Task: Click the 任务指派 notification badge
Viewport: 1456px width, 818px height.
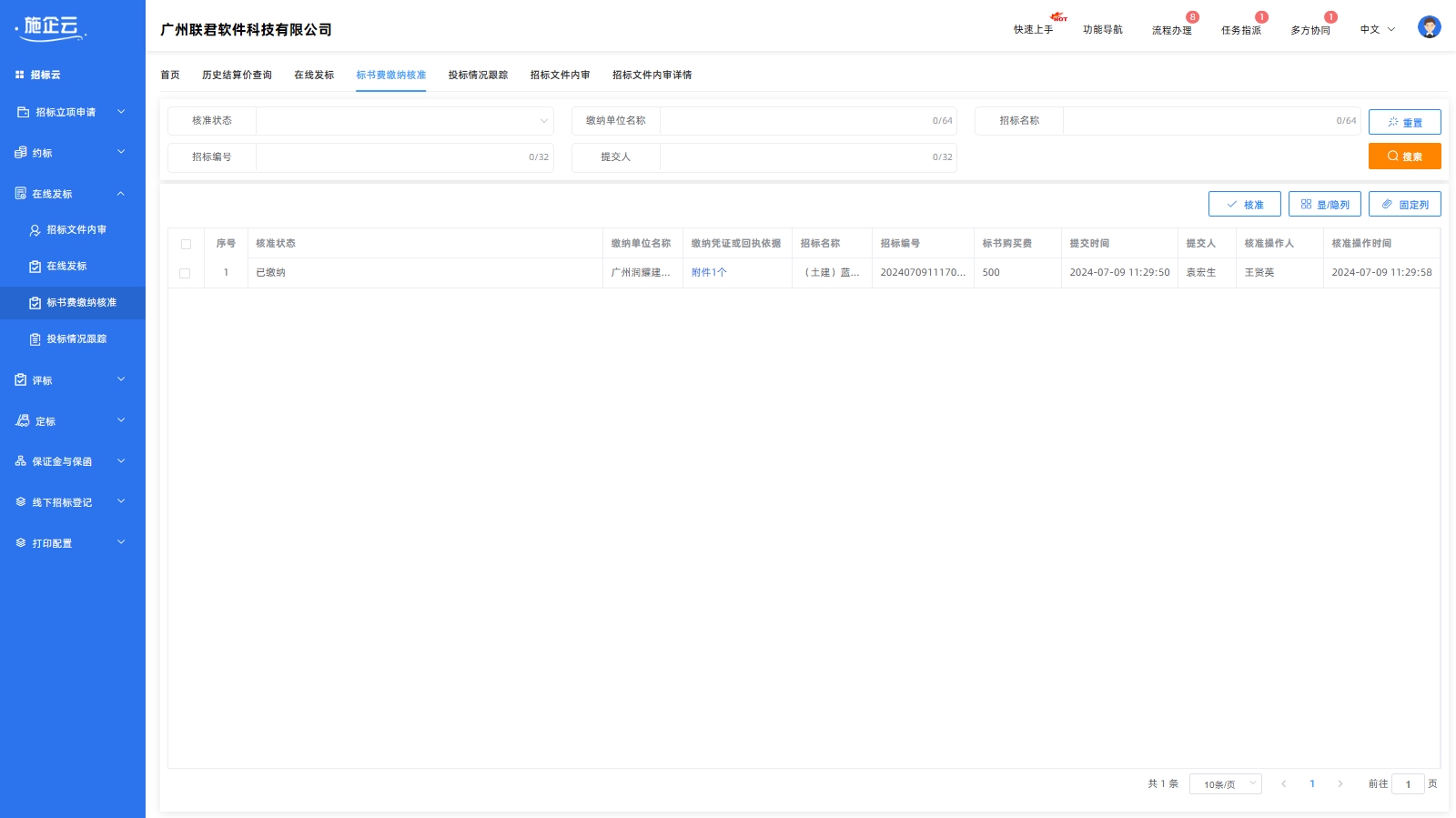Action: pos(1261,17)
